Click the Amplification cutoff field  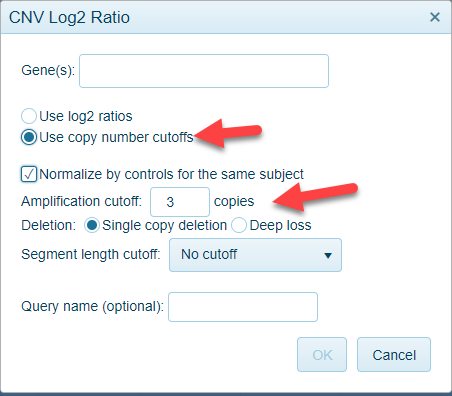[x=180, y=202]
